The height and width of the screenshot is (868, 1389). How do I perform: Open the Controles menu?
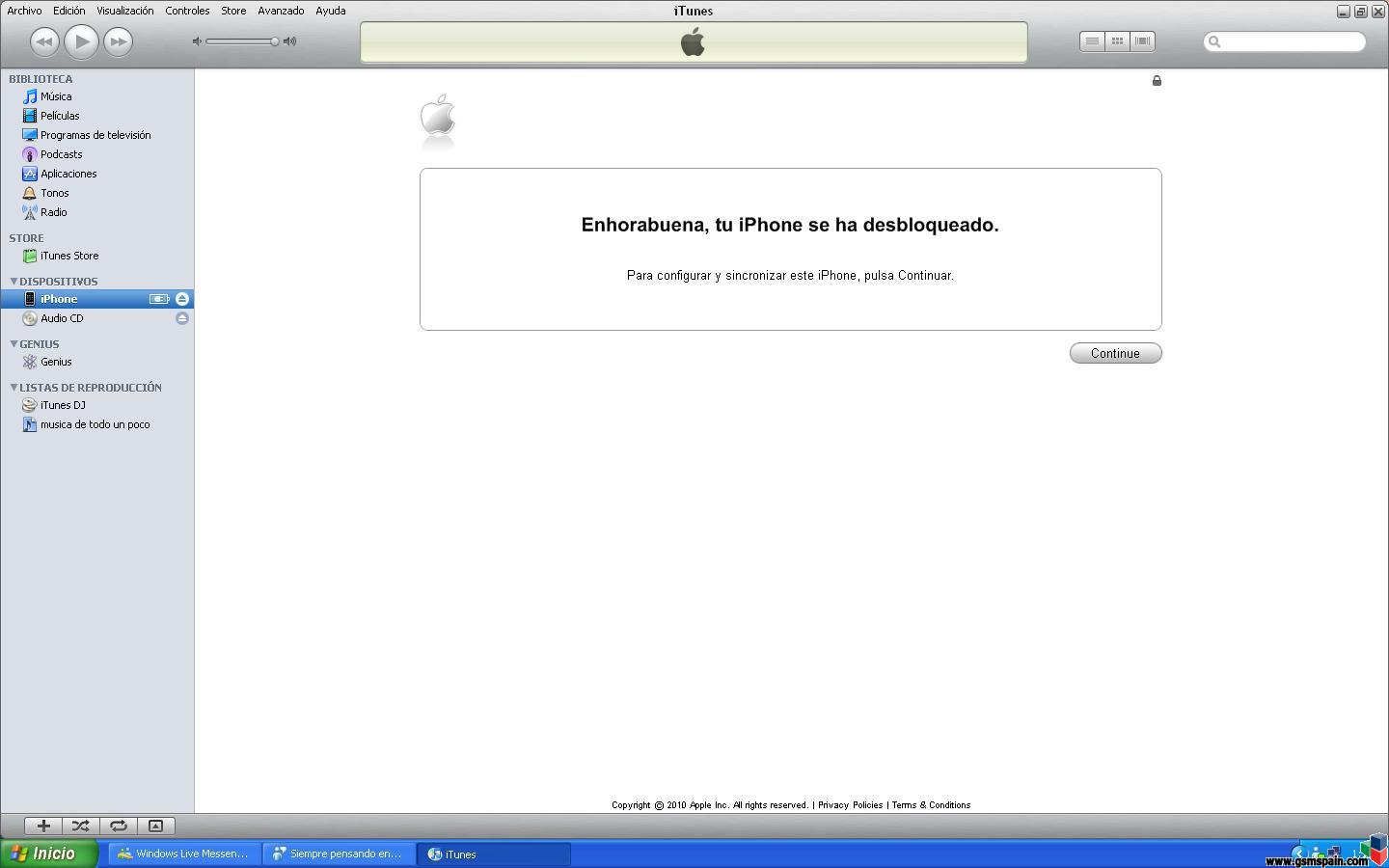pos(187,11)
